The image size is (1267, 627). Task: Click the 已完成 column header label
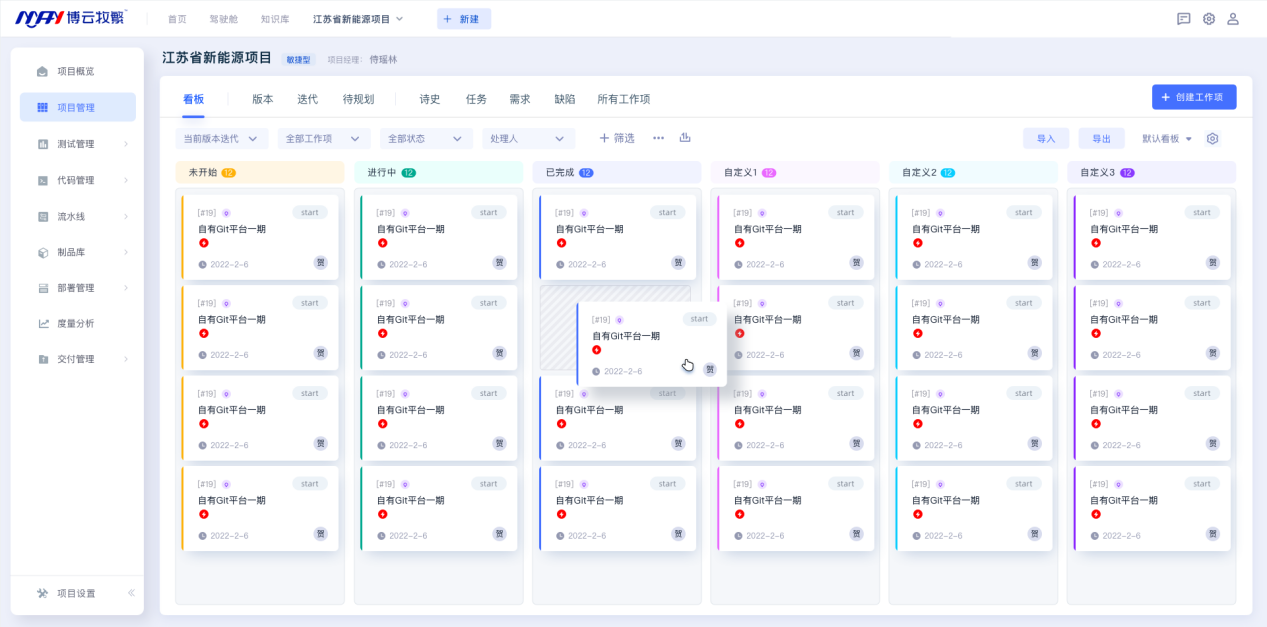[x=559, y=173]
